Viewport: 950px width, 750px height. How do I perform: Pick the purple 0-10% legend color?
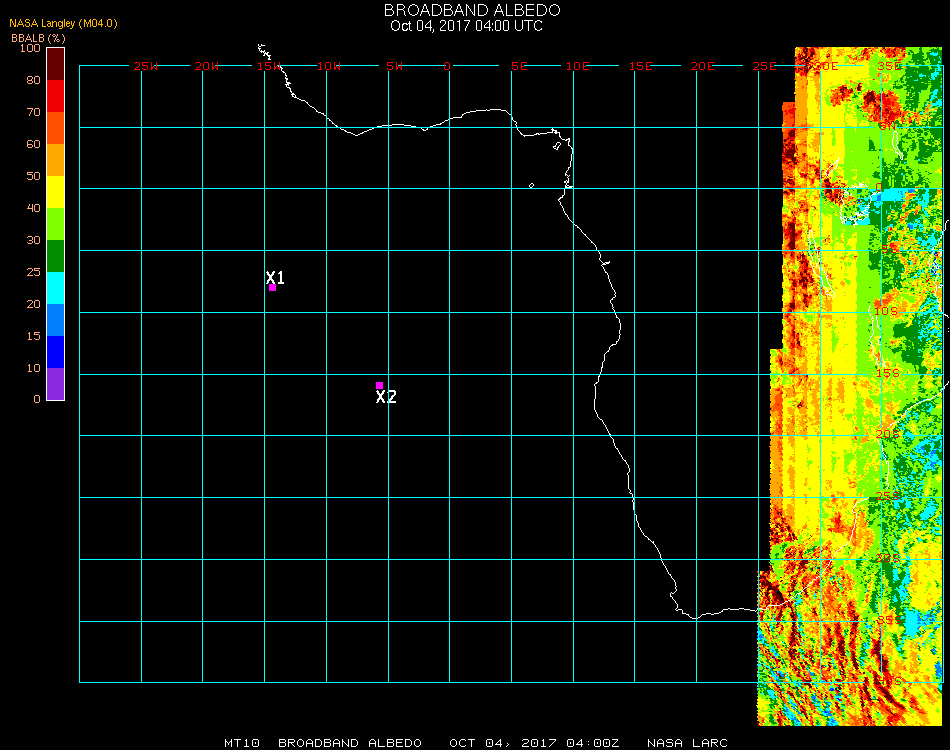coord(56,384)
